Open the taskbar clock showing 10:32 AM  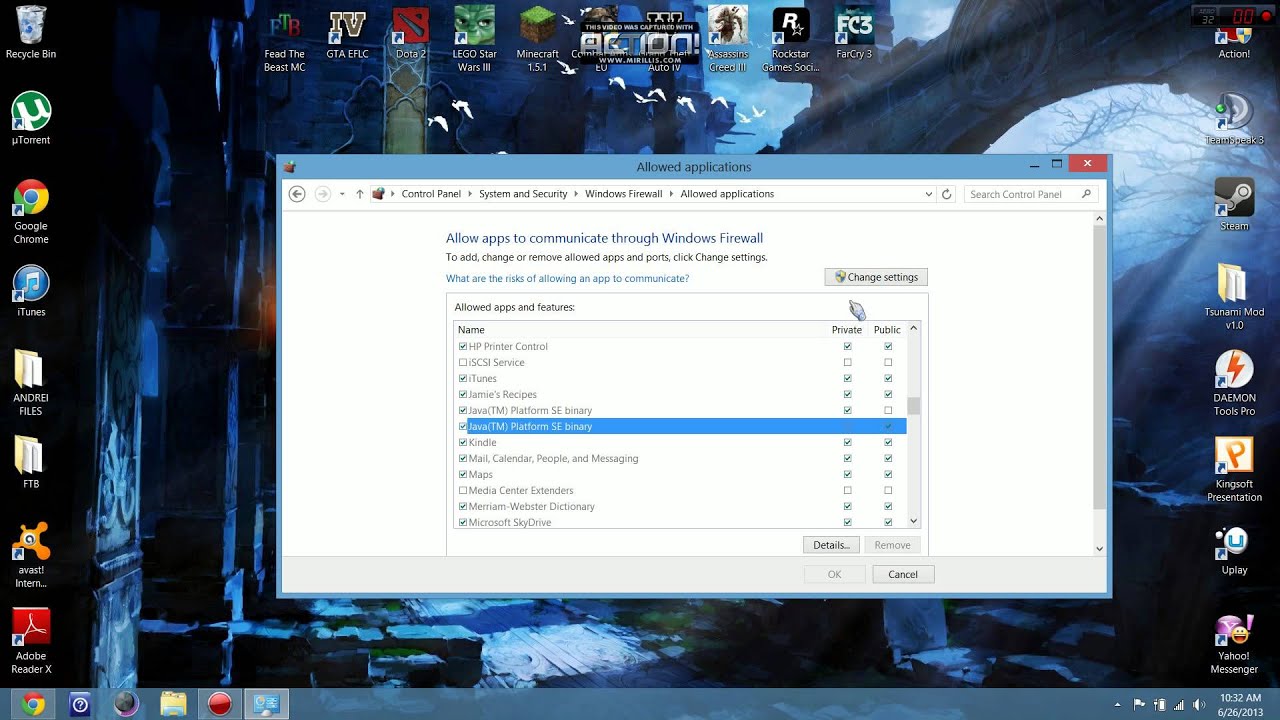pyautogui.click(x=1240, y=704)
